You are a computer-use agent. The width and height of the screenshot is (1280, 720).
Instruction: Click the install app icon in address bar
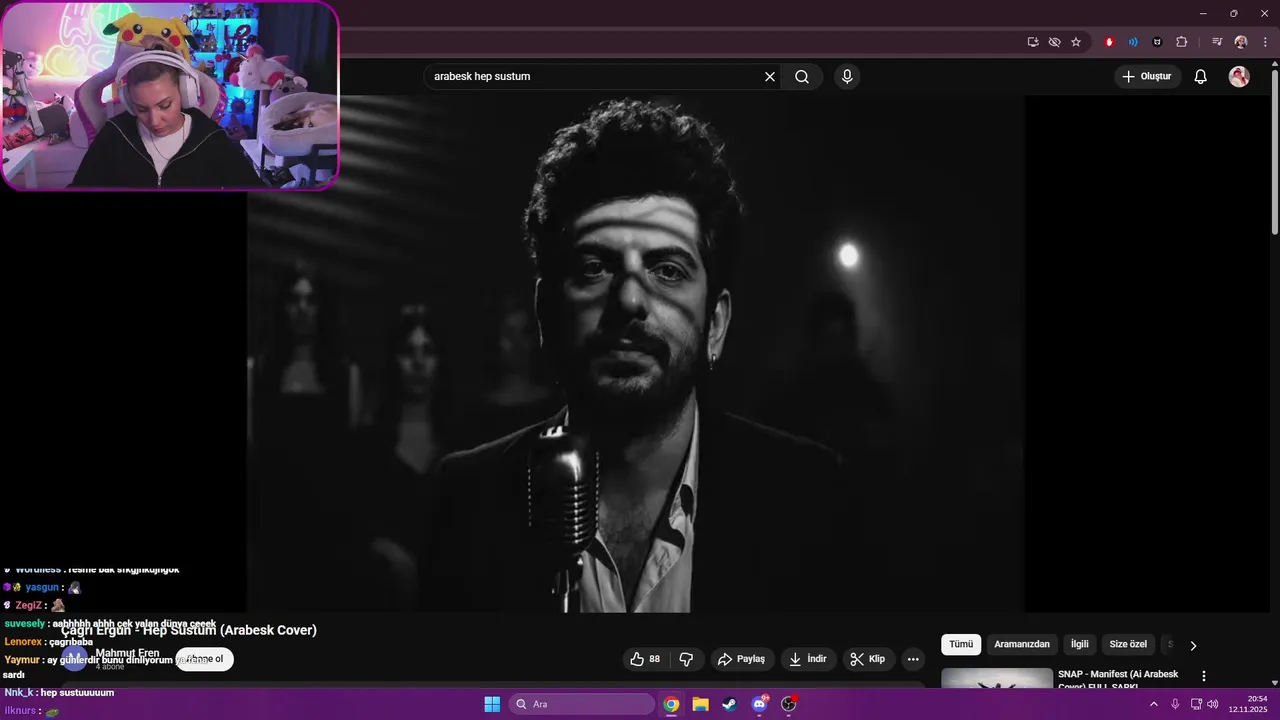click(1033, 42)
